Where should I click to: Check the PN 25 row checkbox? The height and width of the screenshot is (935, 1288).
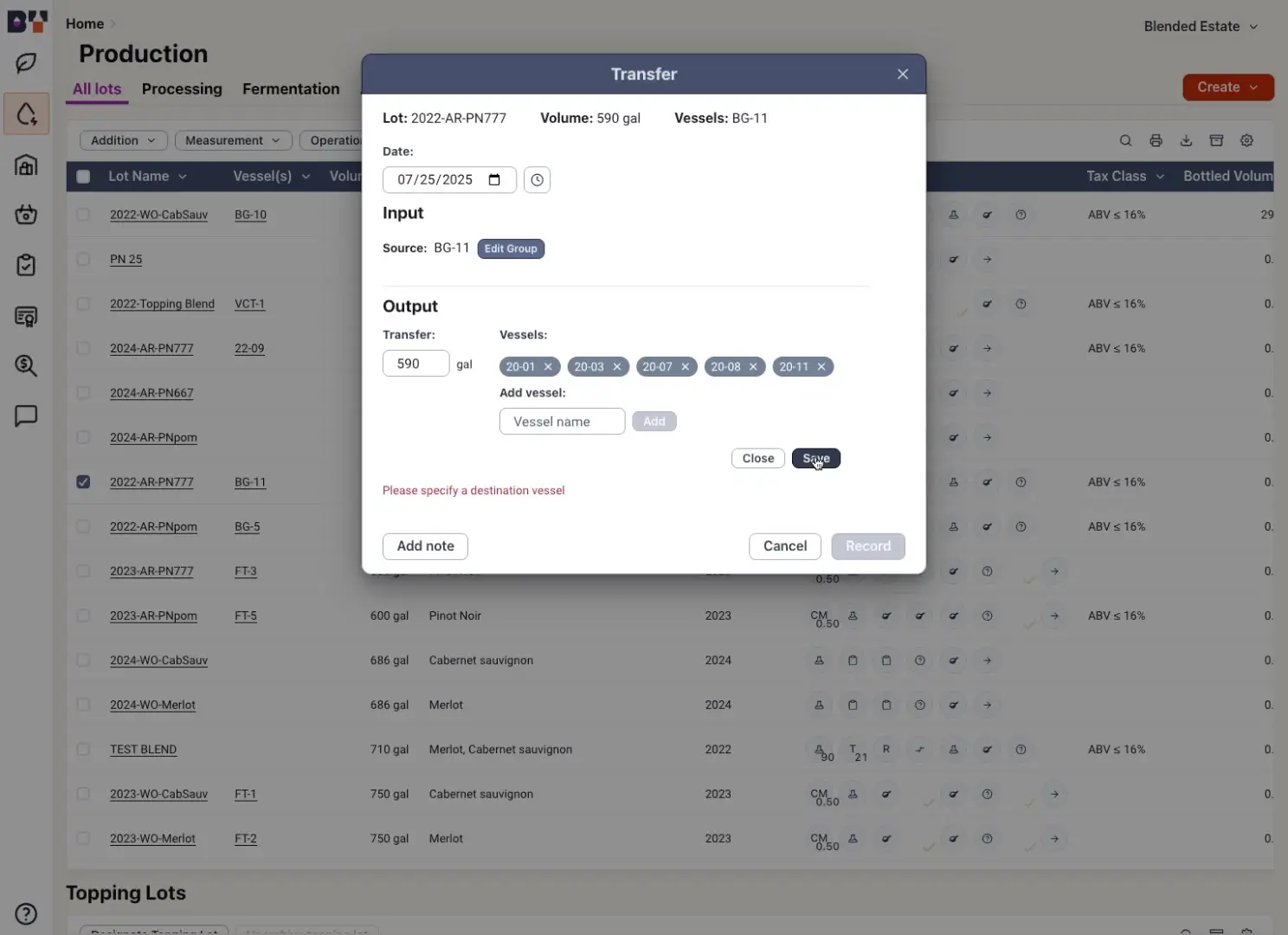tap(83, 259)
